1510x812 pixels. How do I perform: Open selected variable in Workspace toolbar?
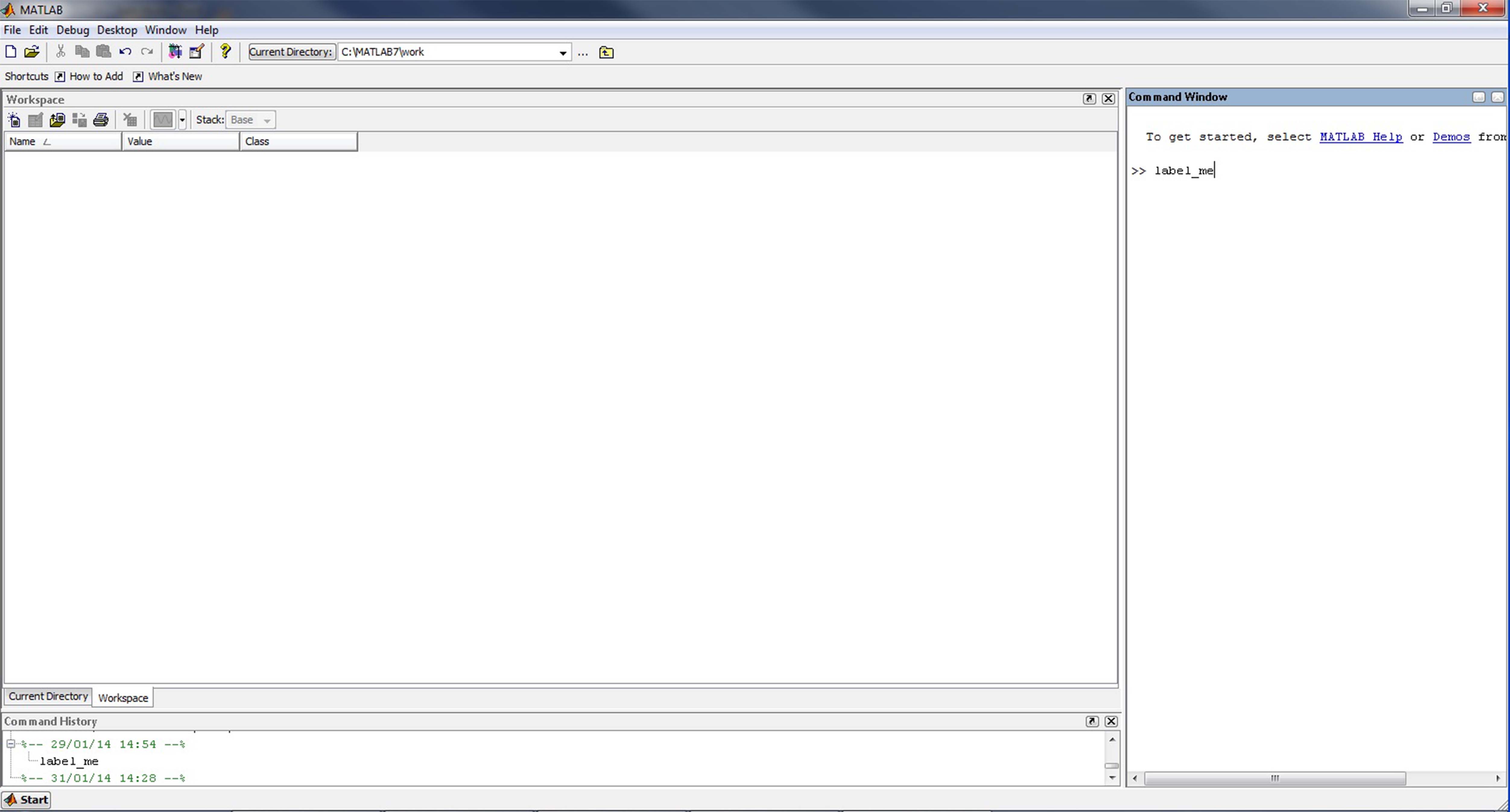[x=36, y=120]
